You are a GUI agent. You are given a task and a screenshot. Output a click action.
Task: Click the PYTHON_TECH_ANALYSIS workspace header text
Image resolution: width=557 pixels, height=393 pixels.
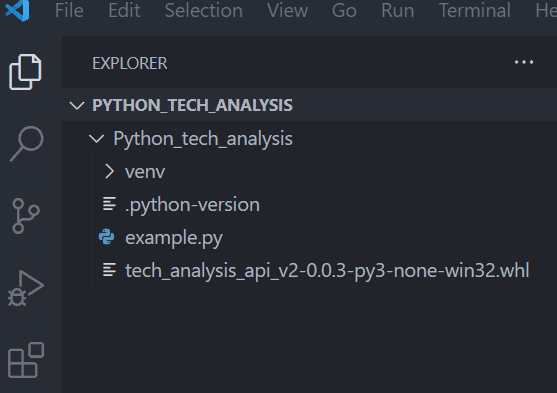(192, 105)
